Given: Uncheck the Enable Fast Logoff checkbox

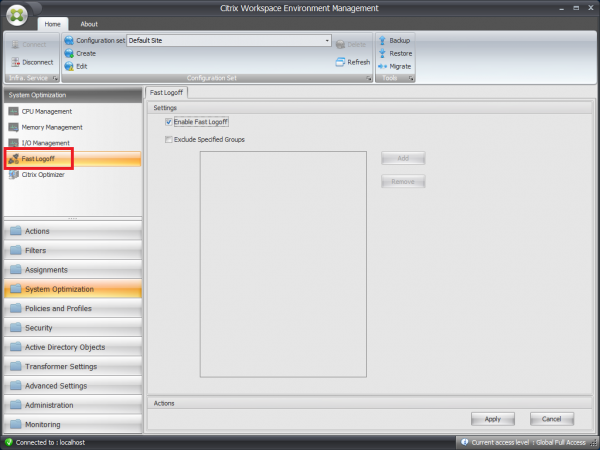Looking at the screenshot, I should coord(168,121).
